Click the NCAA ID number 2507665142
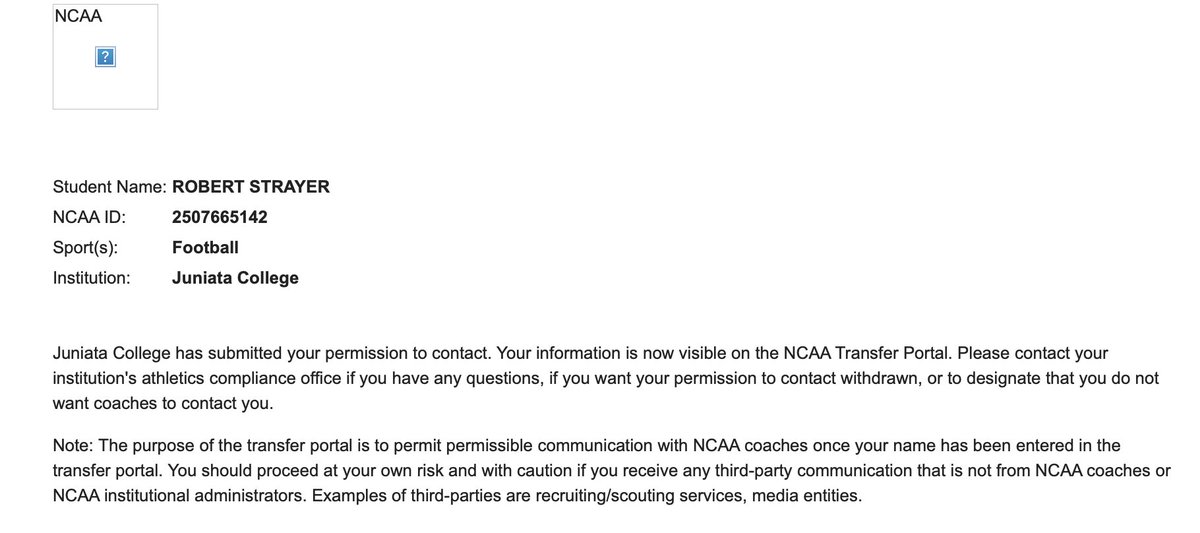The image size is (1200, 533). [219, 217]
